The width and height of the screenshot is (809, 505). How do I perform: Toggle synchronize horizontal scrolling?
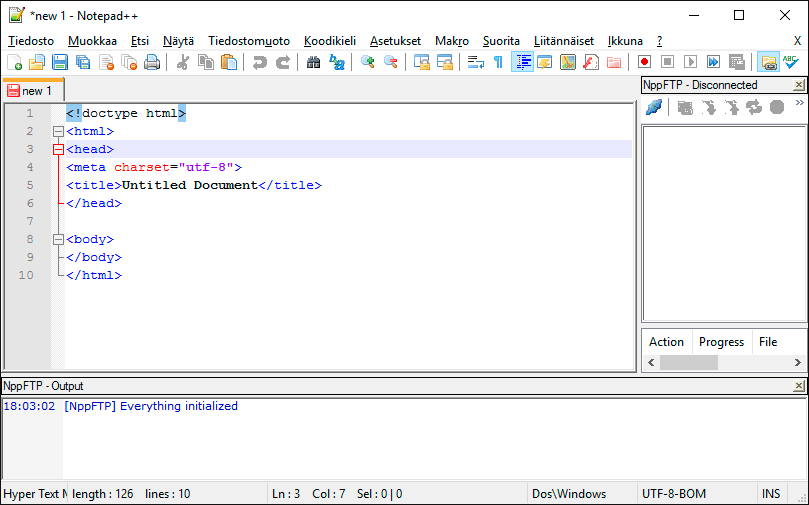[x=444, y=62]
